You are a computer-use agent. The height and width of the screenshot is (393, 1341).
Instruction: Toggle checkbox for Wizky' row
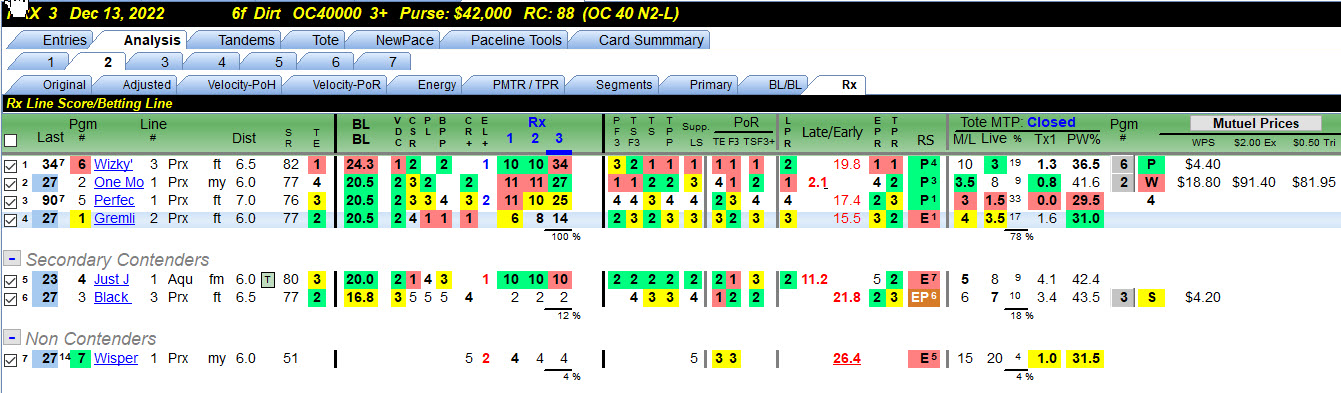tap(10, 165)
